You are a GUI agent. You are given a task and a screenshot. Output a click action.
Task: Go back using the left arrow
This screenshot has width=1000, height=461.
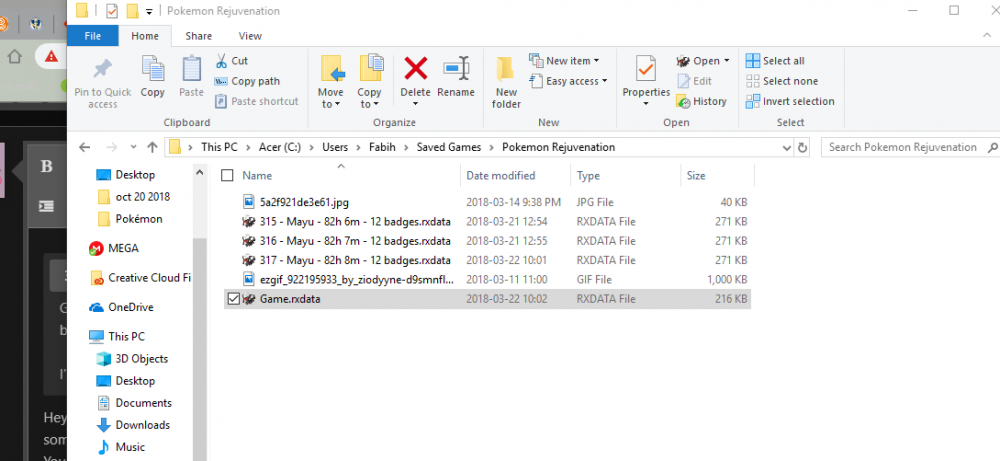[x=84, y=147]
